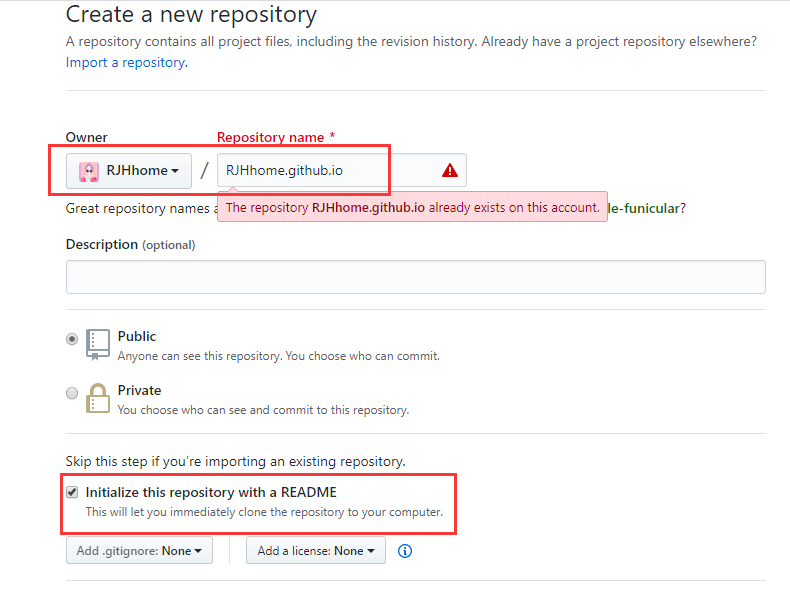
Task: Select the Public radio button
Action: click(x=72, y=339)
